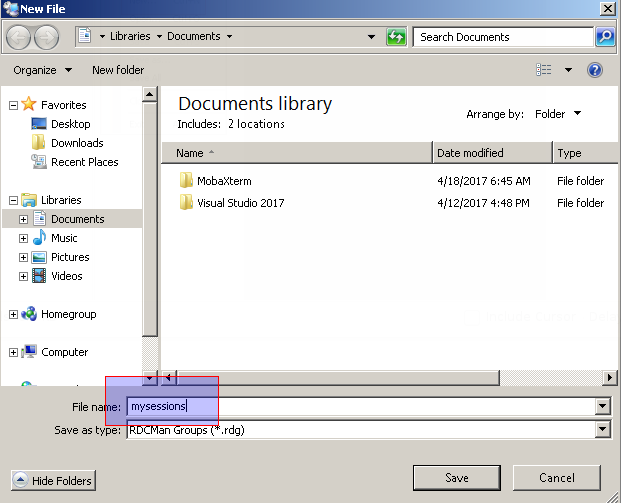The width and height of the screenshot is (621, 503).
Task: Click the Back navigation arrow
Action: coord(18,37)
